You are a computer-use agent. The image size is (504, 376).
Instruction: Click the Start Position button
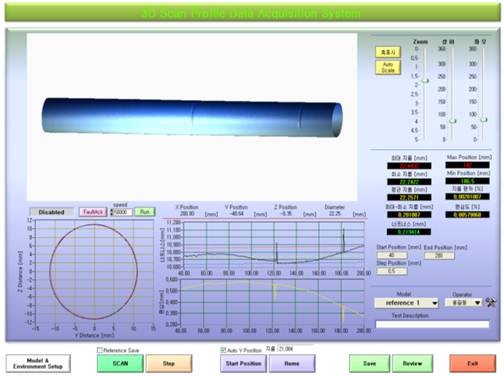click(x=243, y=363)
